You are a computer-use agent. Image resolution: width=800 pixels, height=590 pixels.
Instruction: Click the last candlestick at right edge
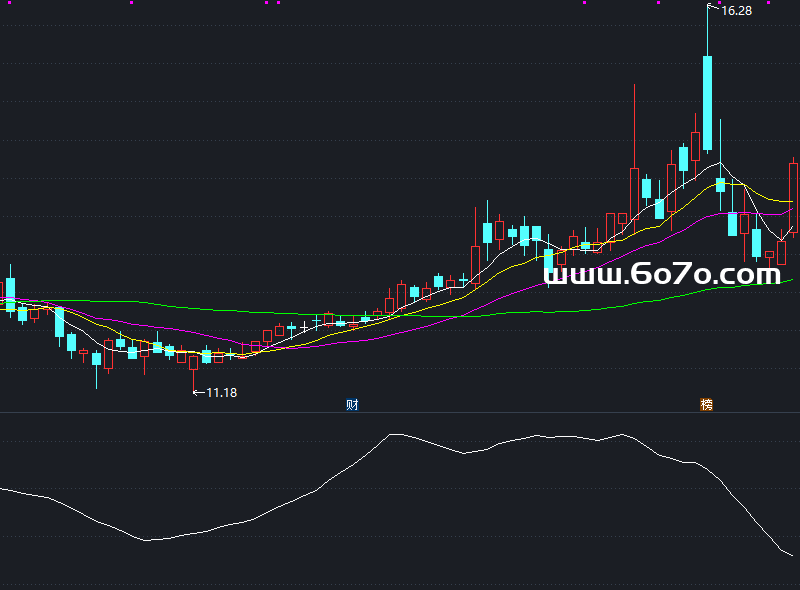pyautogui.click(x=794, y=195)
